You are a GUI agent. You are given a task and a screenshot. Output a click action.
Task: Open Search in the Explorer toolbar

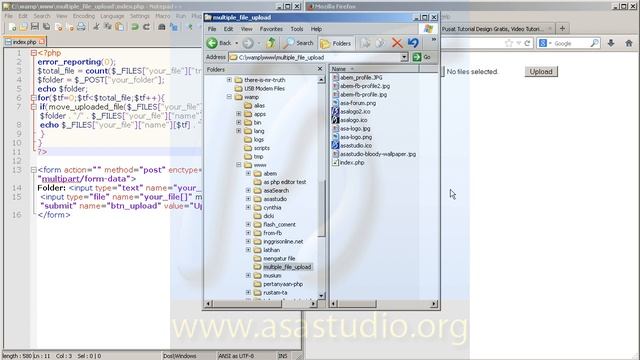pyautogui.click(x=299, y=43)
